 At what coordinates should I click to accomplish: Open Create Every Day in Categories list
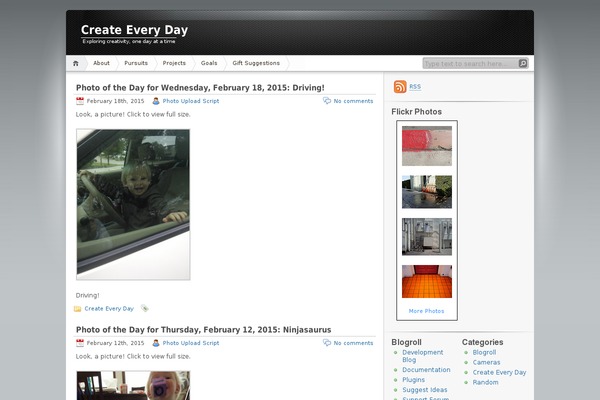pos(499,372)
